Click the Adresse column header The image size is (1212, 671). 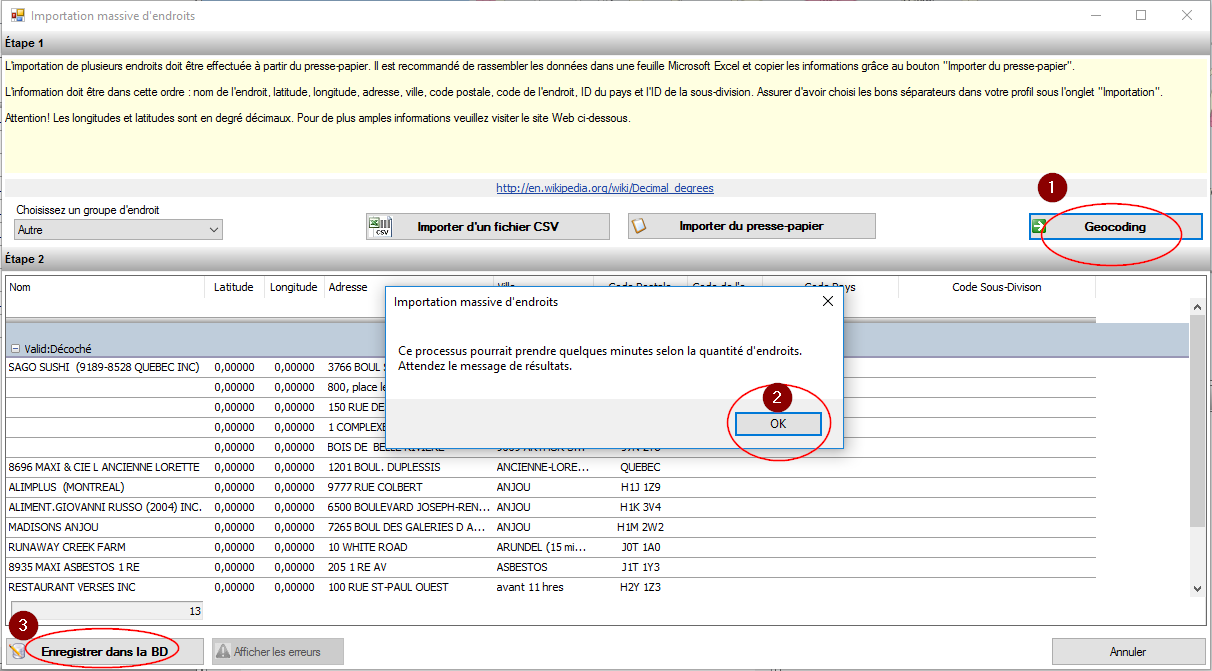click(348, 287)
